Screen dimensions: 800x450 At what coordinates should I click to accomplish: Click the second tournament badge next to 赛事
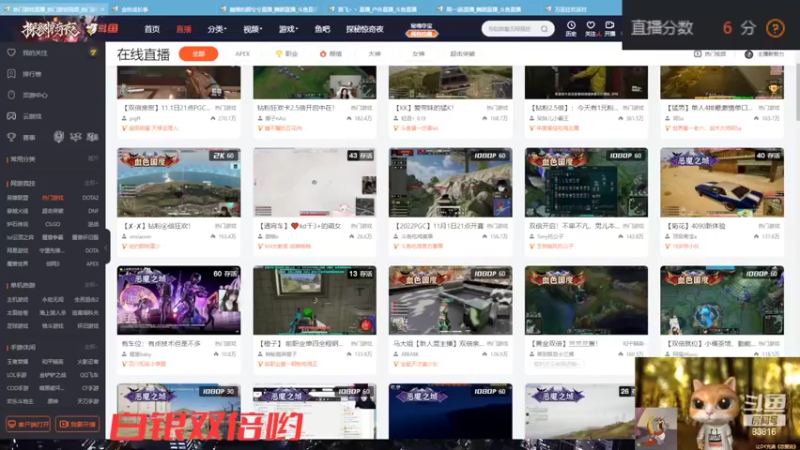76,137
